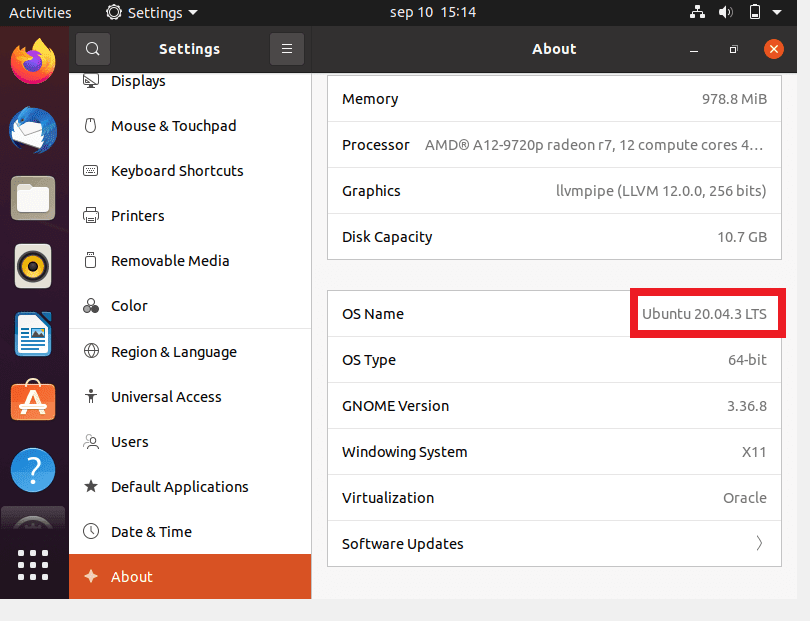
Task: Show applications grid
Action: [x=33, y=565]
